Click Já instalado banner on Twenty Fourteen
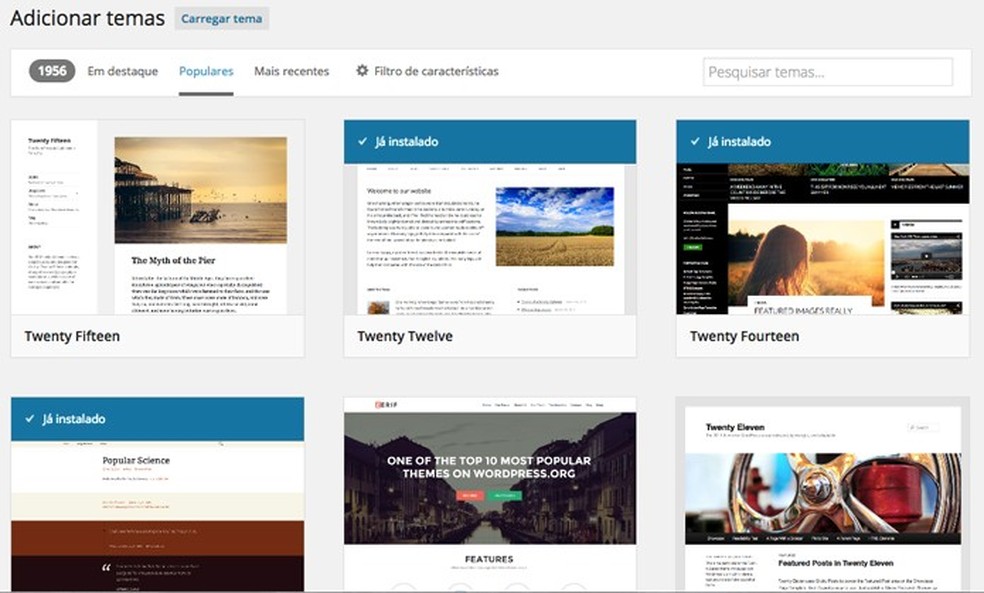984x593 pixels. click(823, 142)
